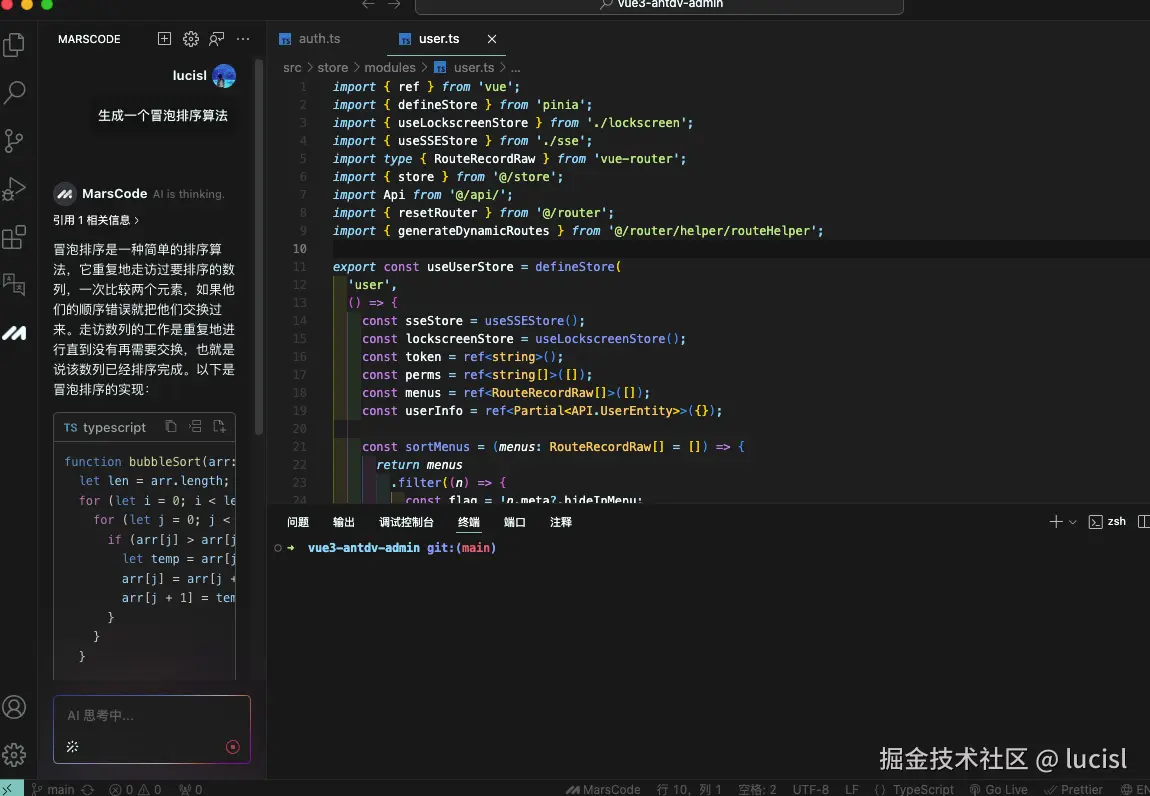This screenshot has height=796, width=1150.
Task: Open the Extensions view
Action: (x=14, y=236)
